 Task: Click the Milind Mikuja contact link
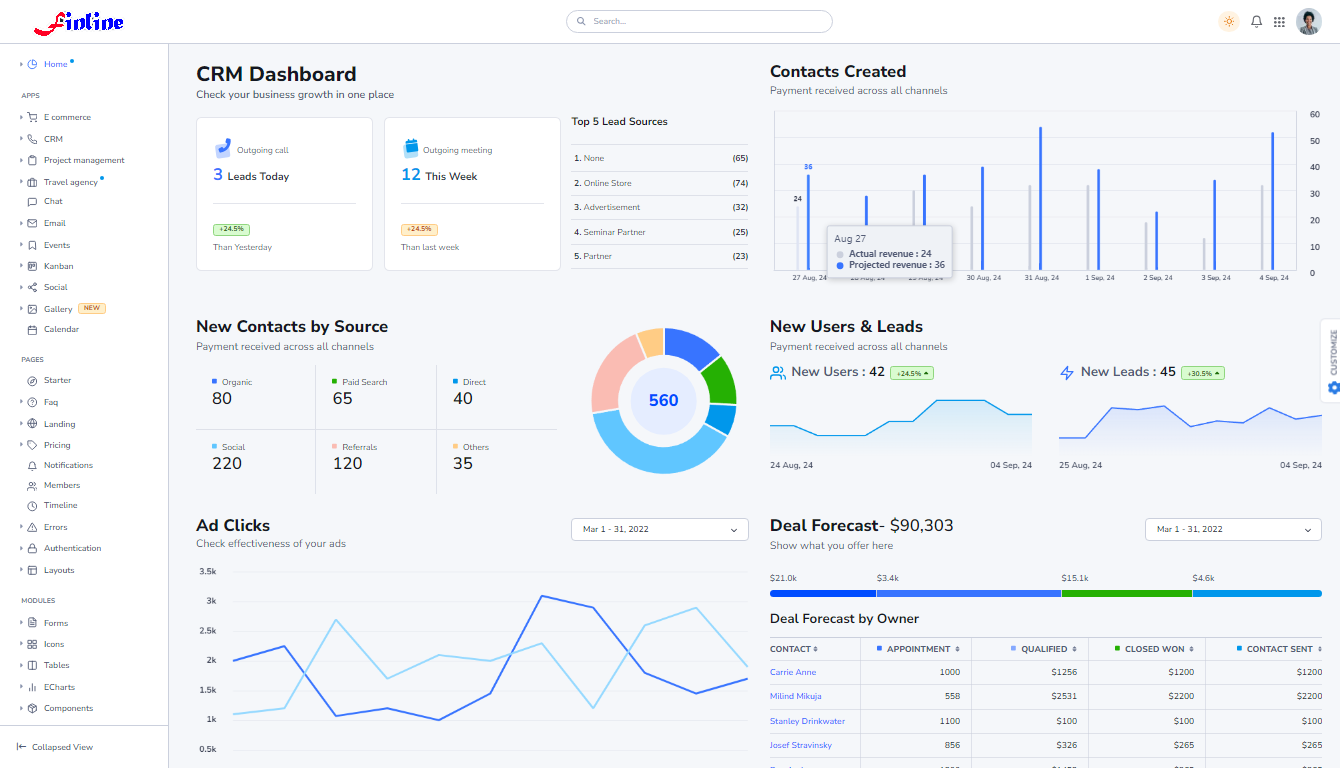795,696
